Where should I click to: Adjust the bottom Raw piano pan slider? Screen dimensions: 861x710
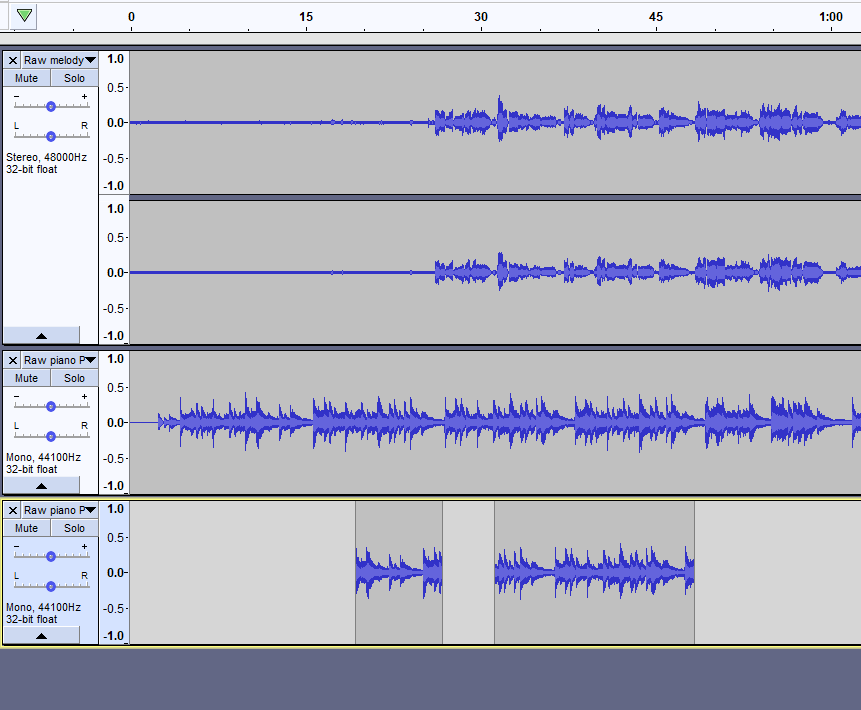click(x=51, y=586)
